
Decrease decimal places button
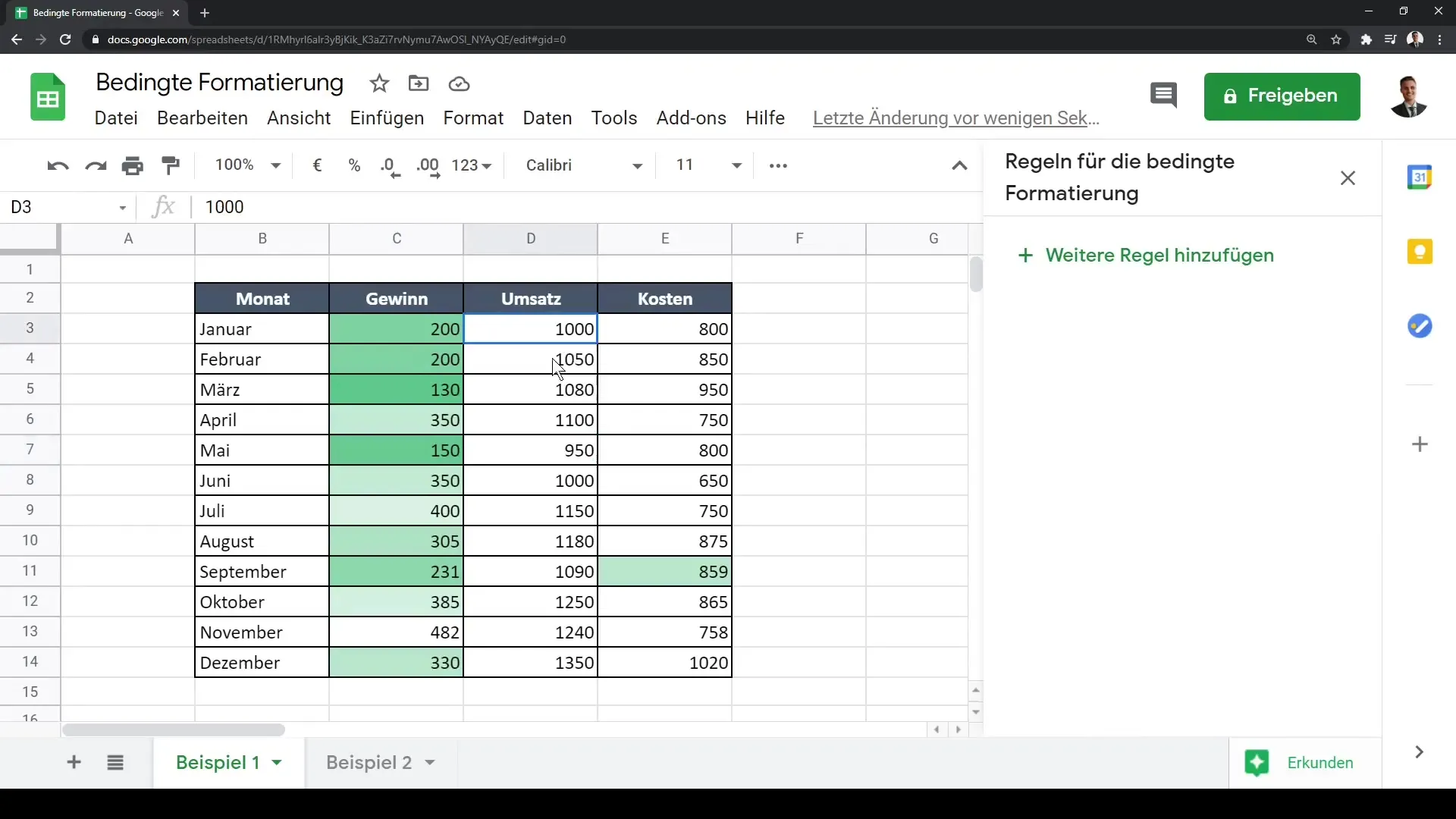pos(391,167)
